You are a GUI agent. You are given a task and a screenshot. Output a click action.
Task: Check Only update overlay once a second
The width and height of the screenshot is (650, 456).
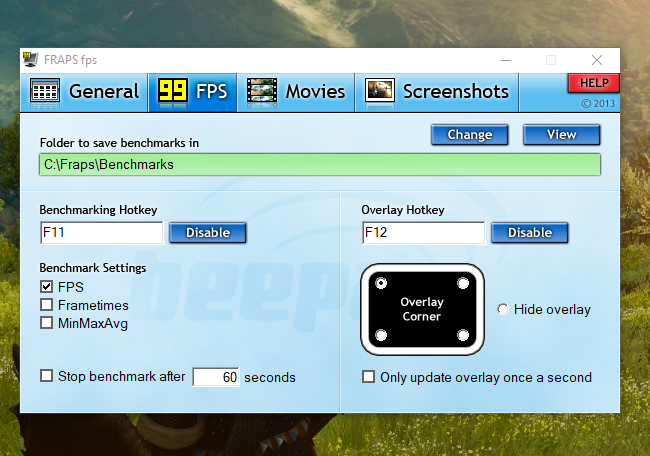pos(368,377)
